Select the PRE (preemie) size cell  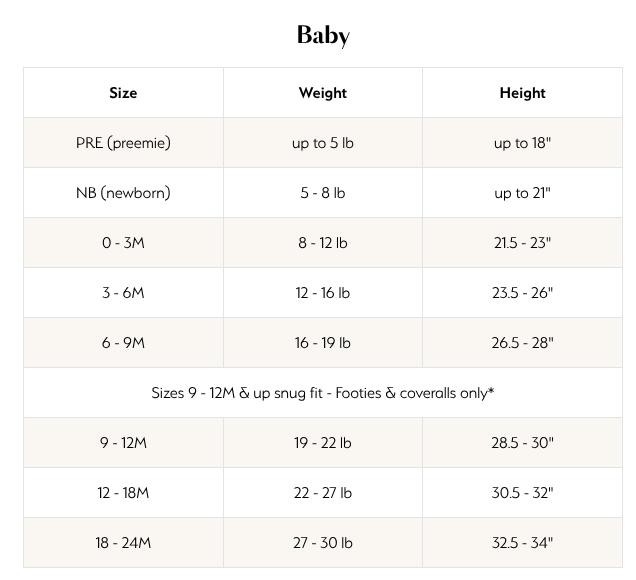click(x=123, y=143)
